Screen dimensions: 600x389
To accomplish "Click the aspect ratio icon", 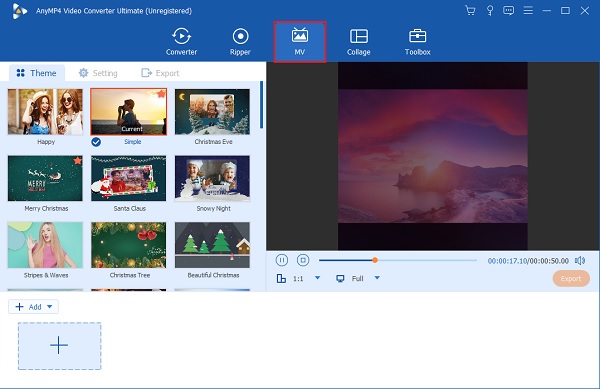I will (281, 278).
